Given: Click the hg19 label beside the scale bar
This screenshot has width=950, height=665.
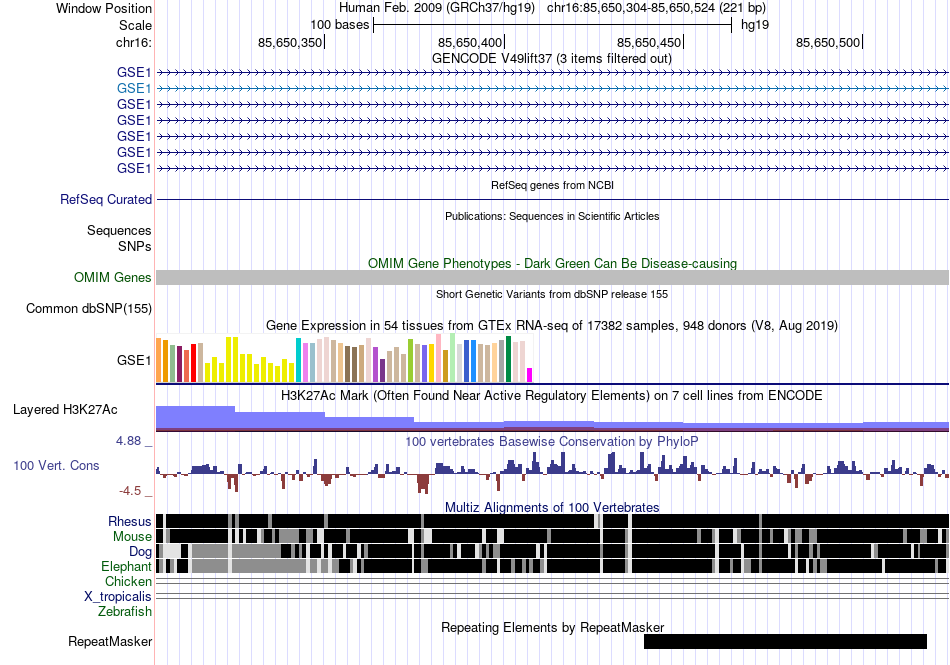Looking at the screenshot, I should coord(755,25).
